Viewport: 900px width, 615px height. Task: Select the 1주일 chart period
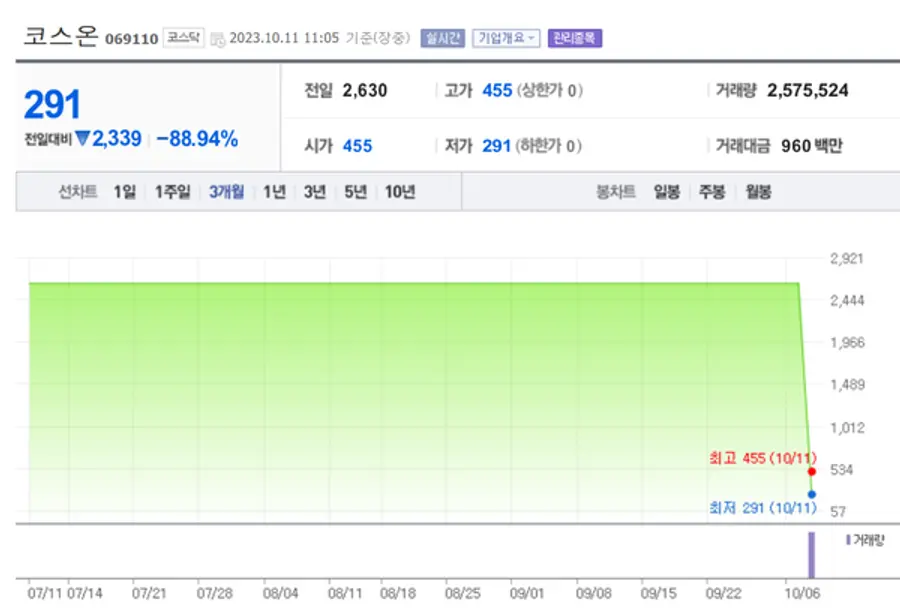(x=172, y=192)
